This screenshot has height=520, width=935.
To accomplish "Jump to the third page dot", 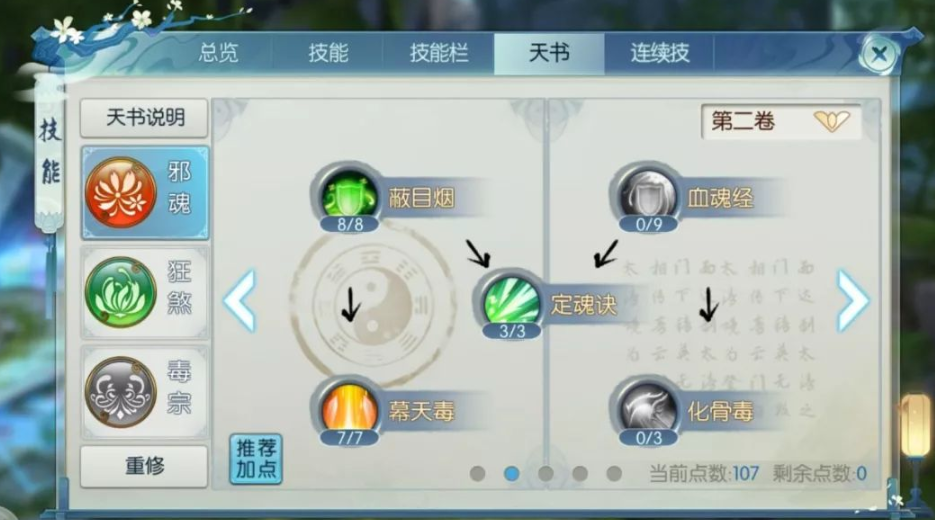I will coord(545,473).
